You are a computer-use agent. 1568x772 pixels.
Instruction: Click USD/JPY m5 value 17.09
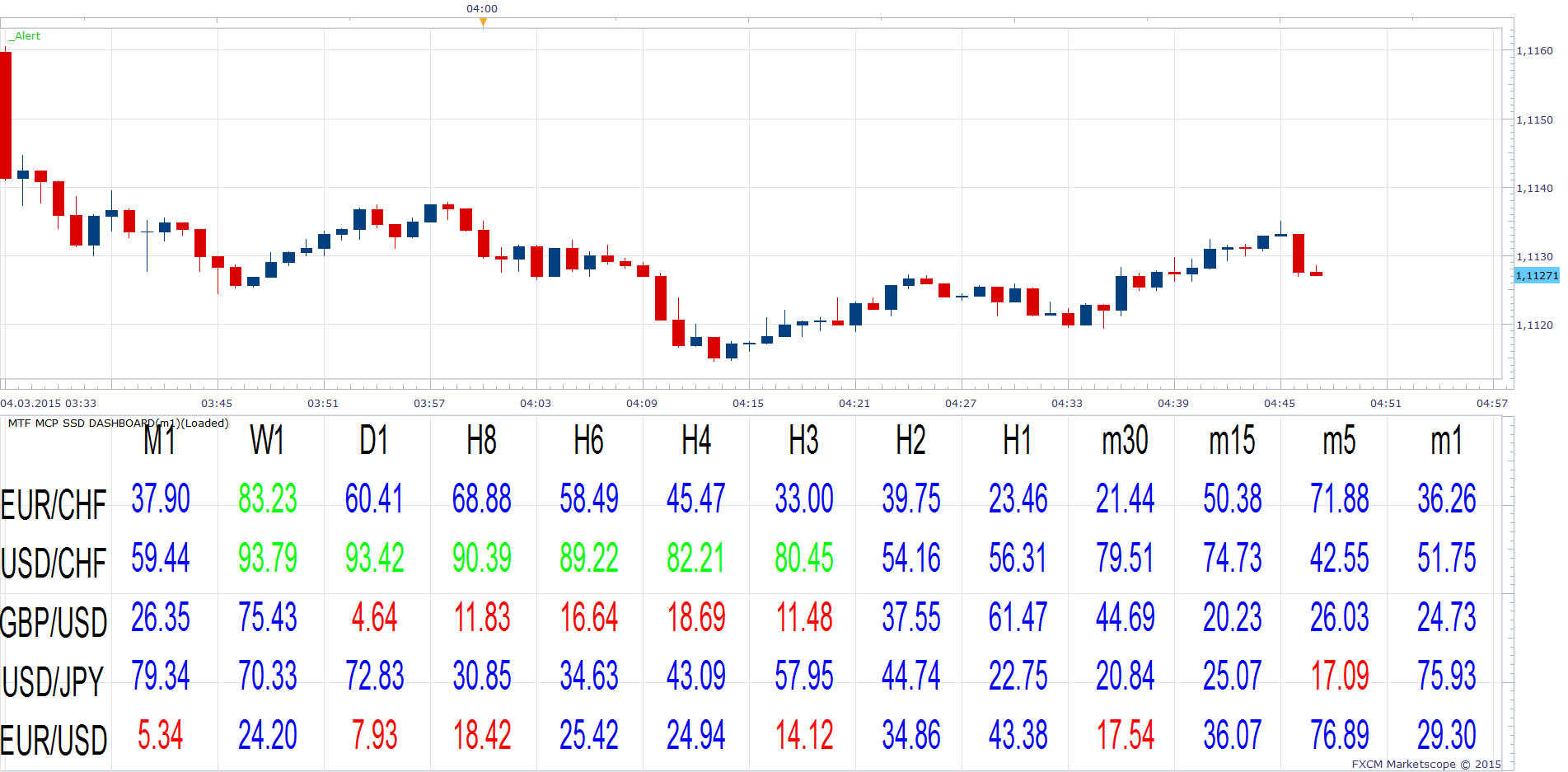[x=1340, y=676]
